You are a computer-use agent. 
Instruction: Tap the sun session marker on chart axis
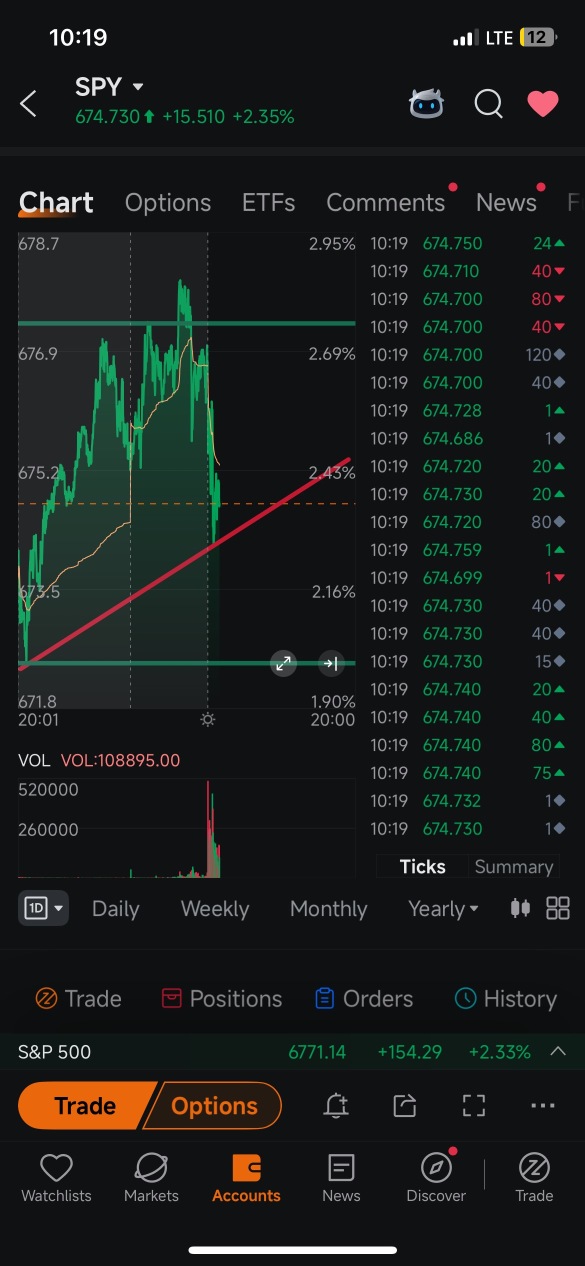click(207, 719)
